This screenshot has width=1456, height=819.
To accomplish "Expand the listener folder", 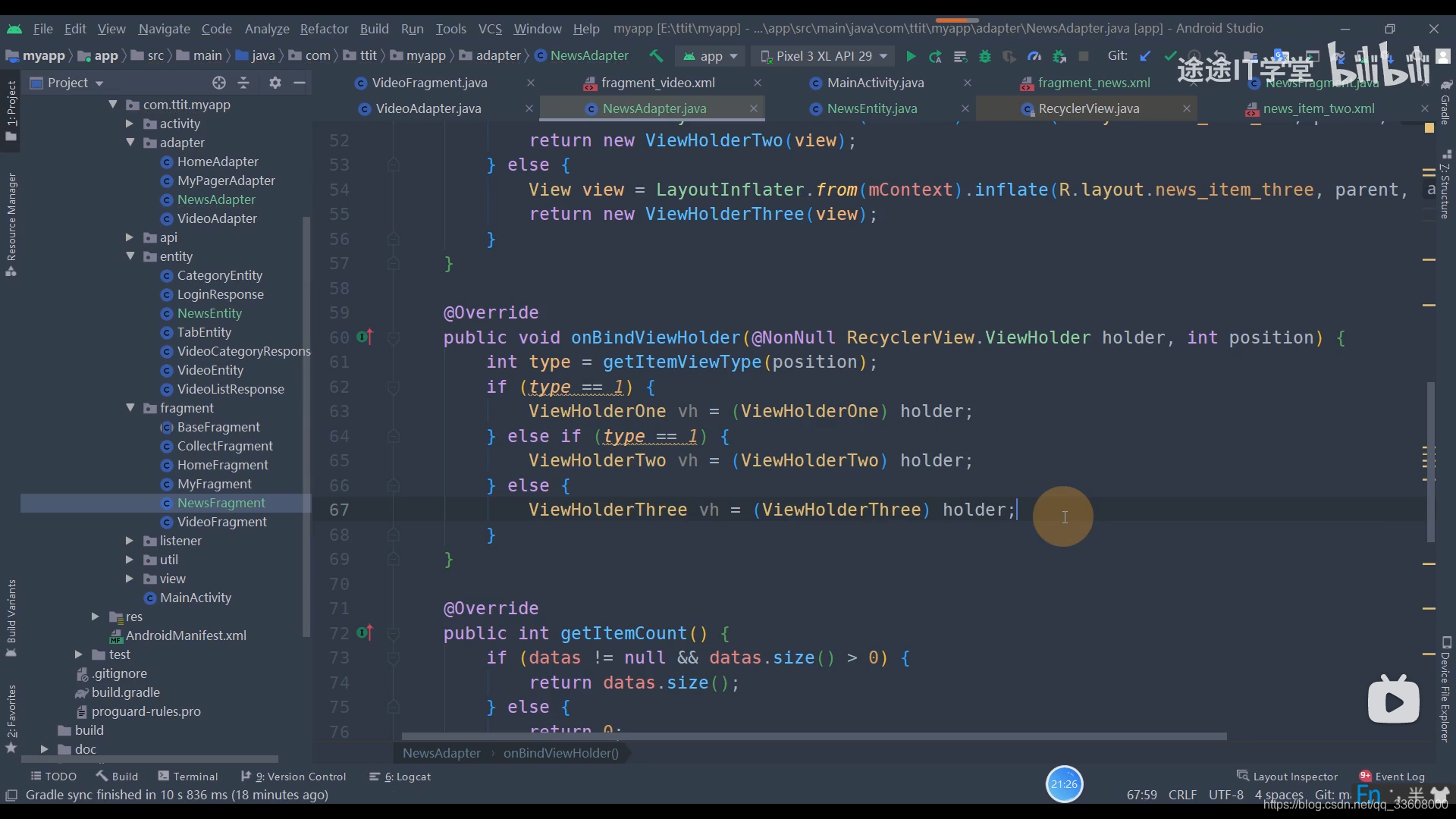I will pos(130,541).
